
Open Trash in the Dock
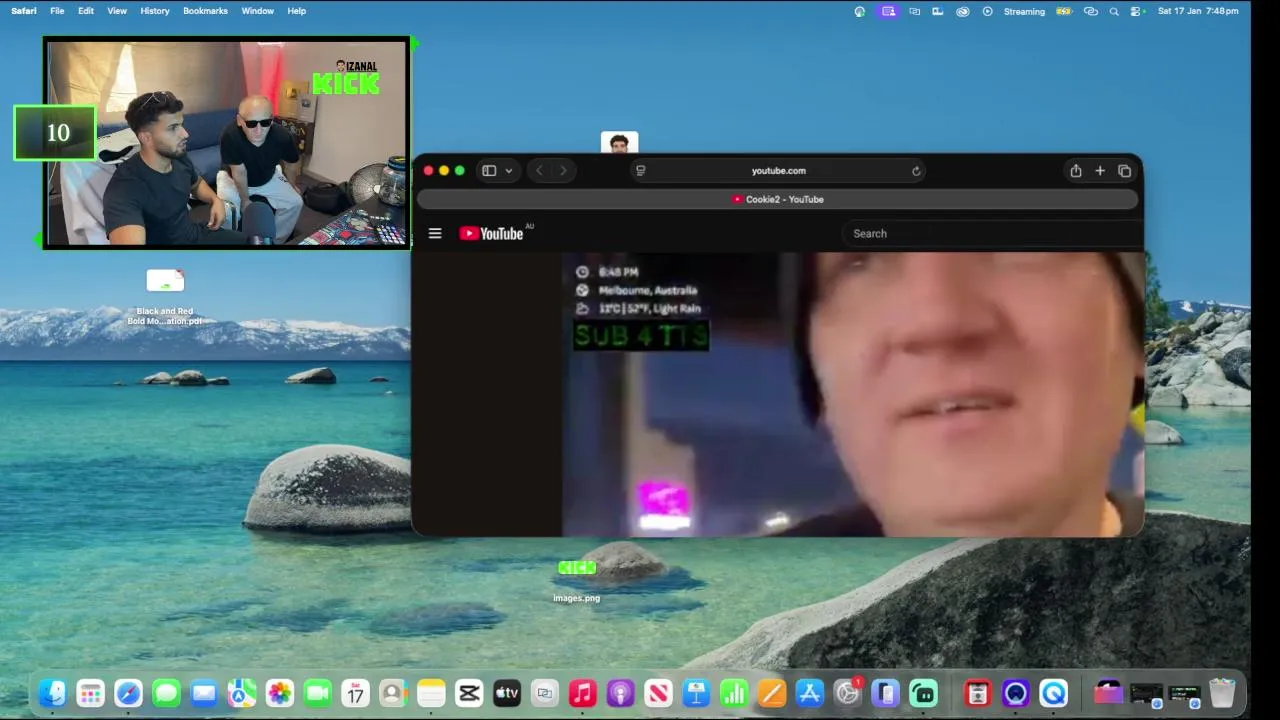[1222, 693]
